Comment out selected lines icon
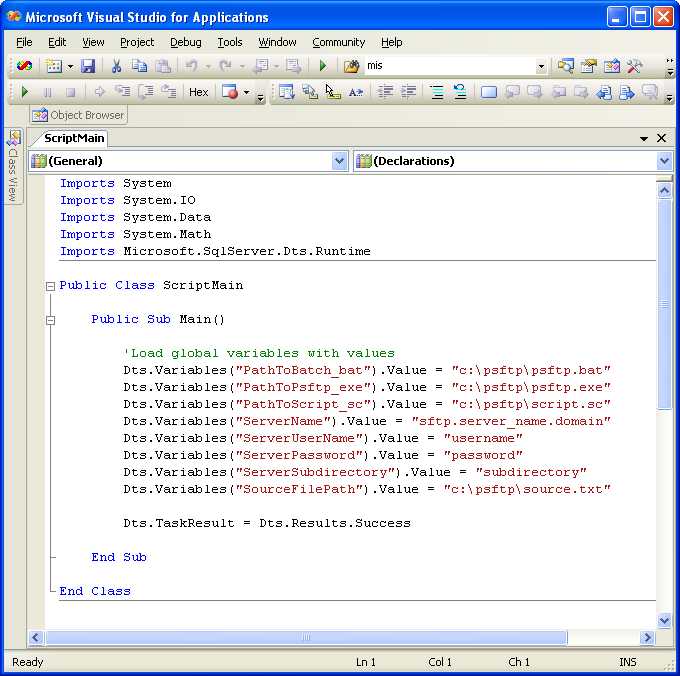Screen dimensions: 680x676 coord(437,92)
